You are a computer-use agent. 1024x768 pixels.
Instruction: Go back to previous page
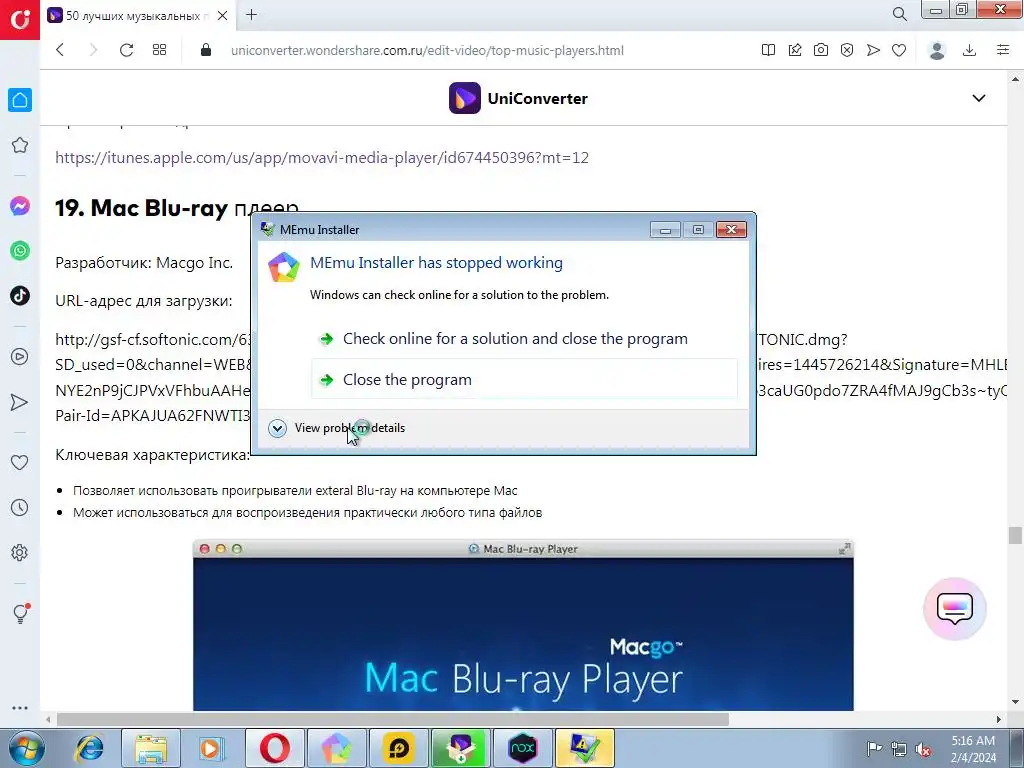pos(60,50)
